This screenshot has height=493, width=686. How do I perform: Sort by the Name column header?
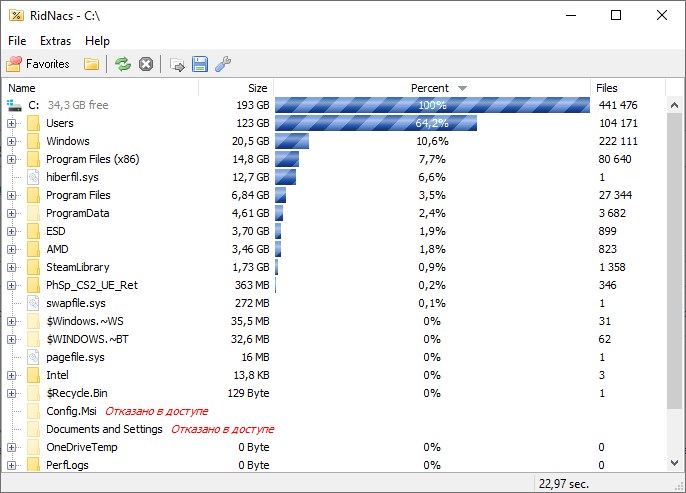click(x=100, y=88)
